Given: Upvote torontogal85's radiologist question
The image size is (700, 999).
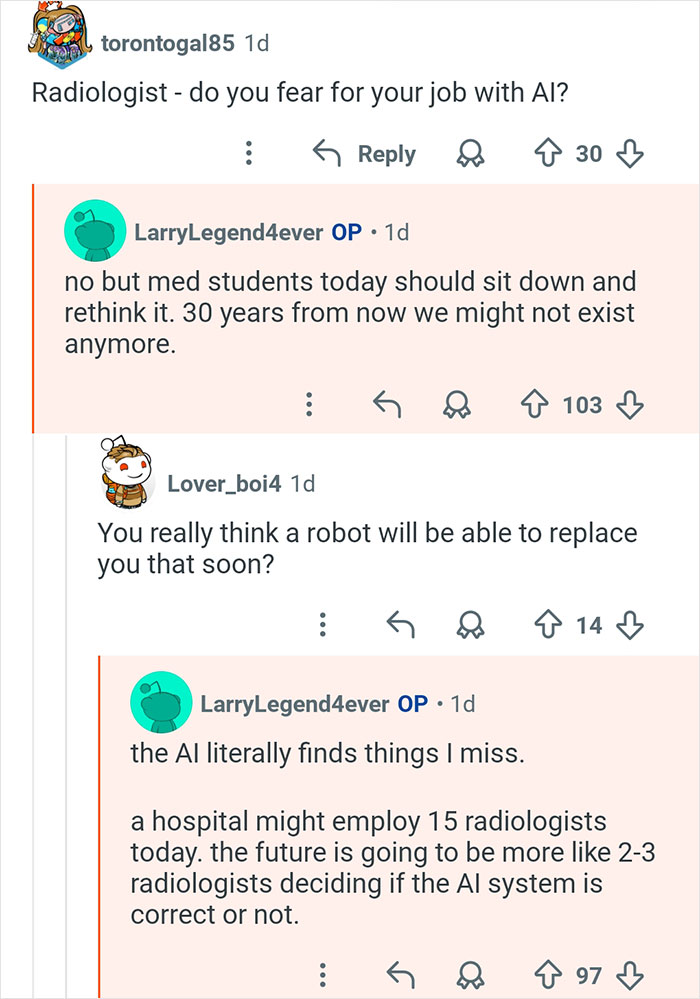Looking at the screenshot, I should (x=548, y=154).
